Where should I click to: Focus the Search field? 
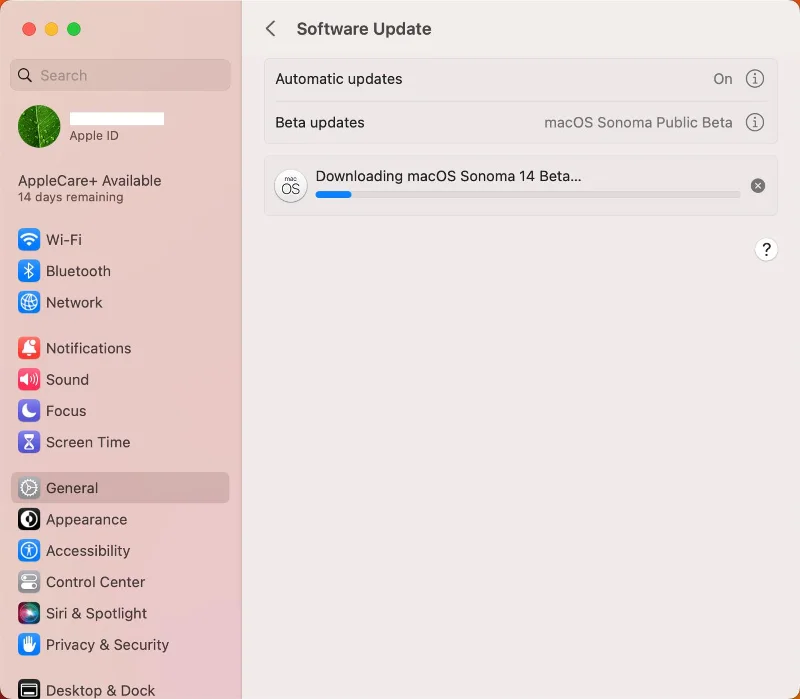pos(120,75)
